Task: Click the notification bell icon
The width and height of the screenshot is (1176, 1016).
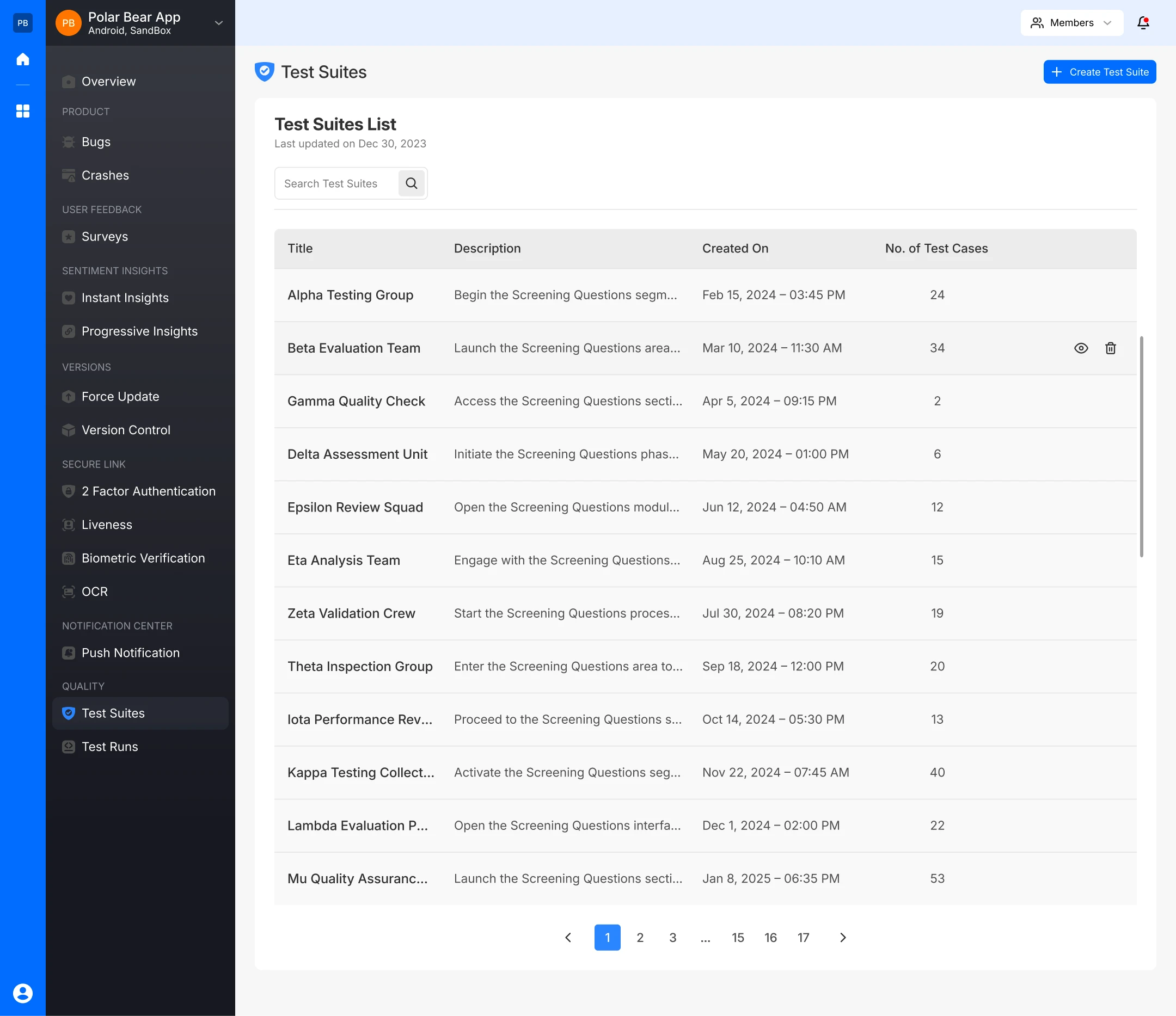Action: pos(1143,23)
